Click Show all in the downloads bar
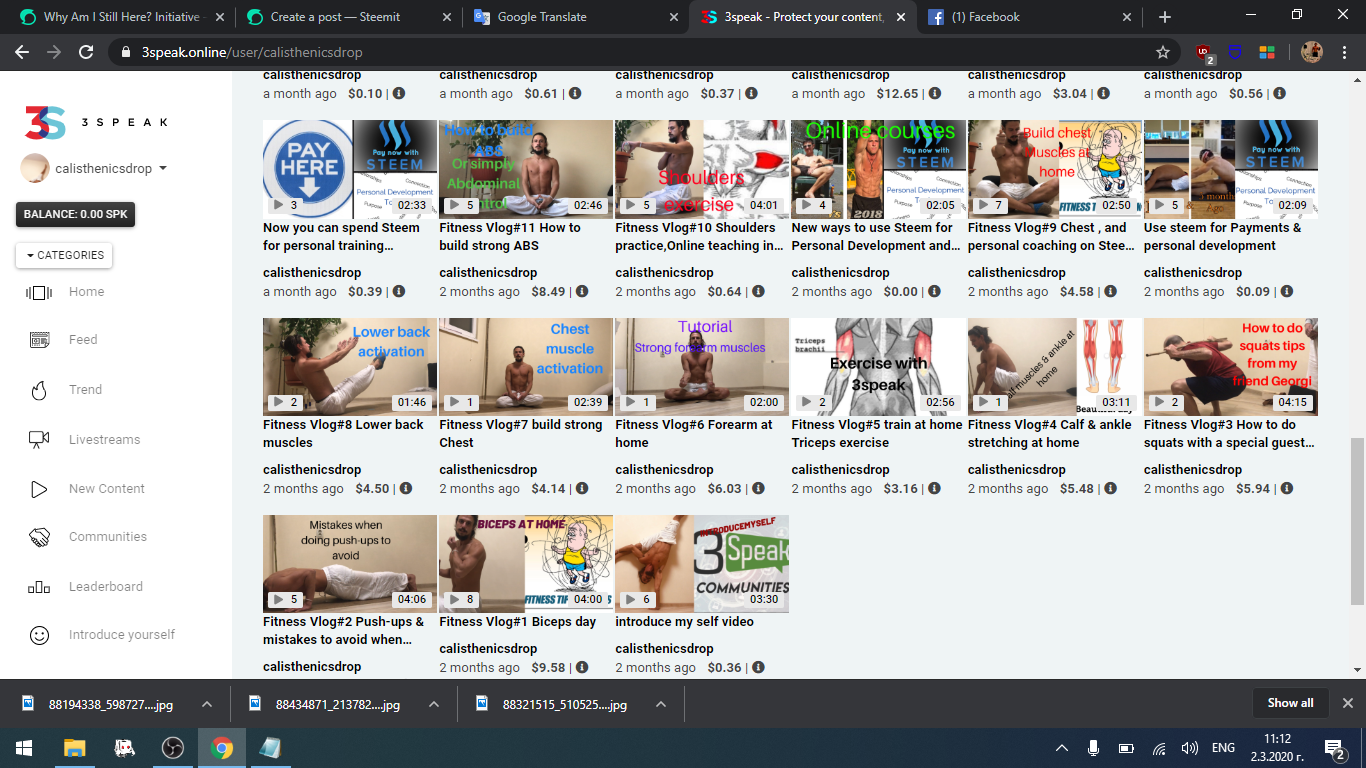1366x768 pixels. [x=1290, y=702]
